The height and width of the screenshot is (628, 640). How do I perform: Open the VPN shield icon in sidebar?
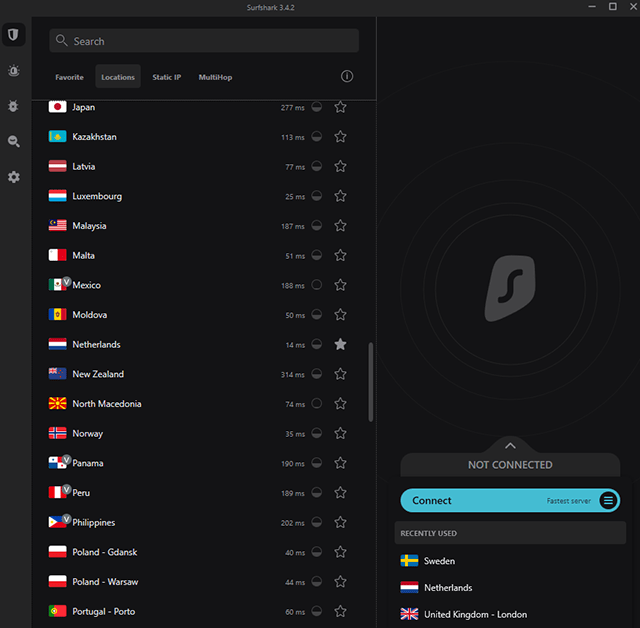[x=13, y=34]
